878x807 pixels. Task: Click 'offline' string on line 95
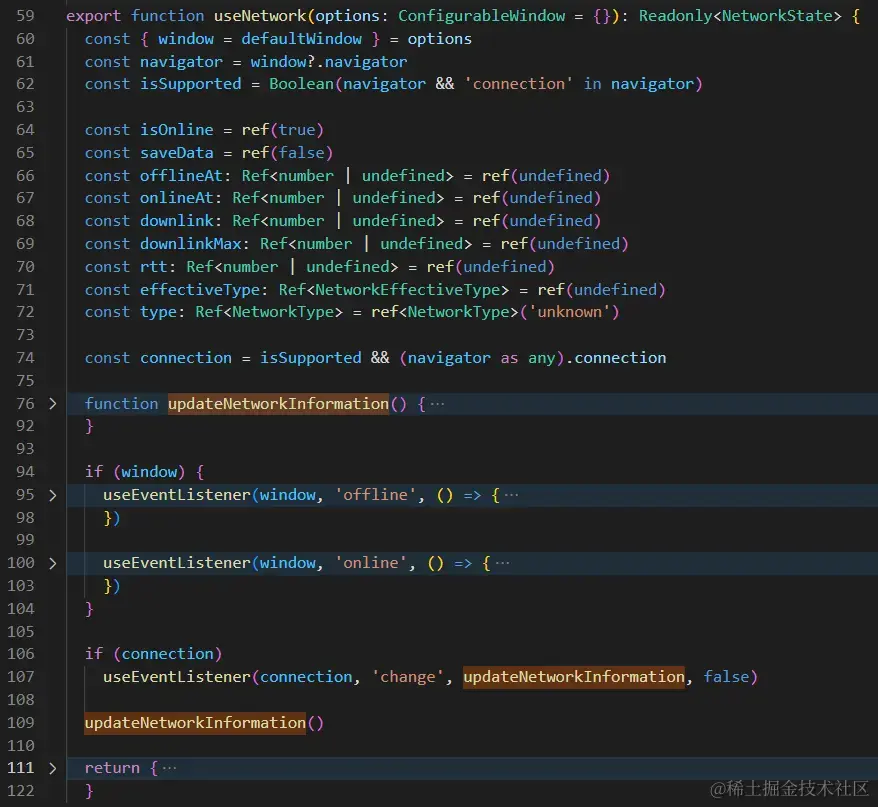pos(375,495)
